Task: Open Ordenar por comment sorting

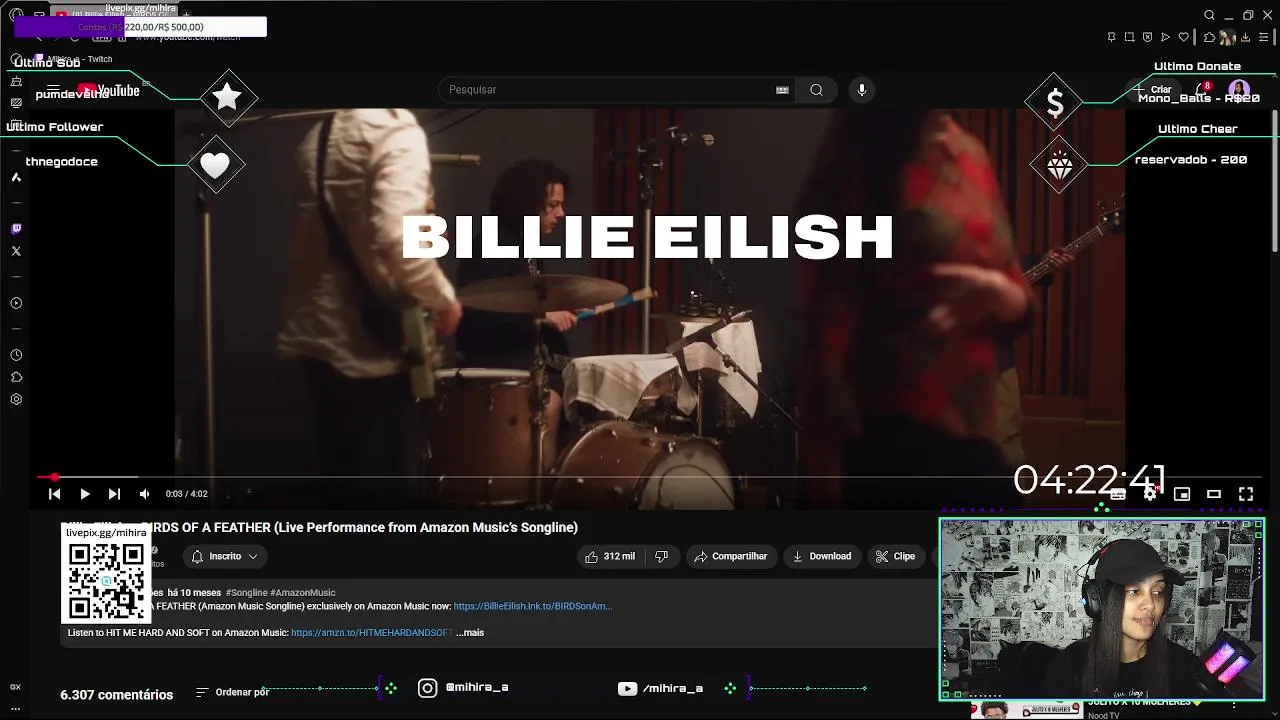Action: pyautogui.click(x=233, y=692)
